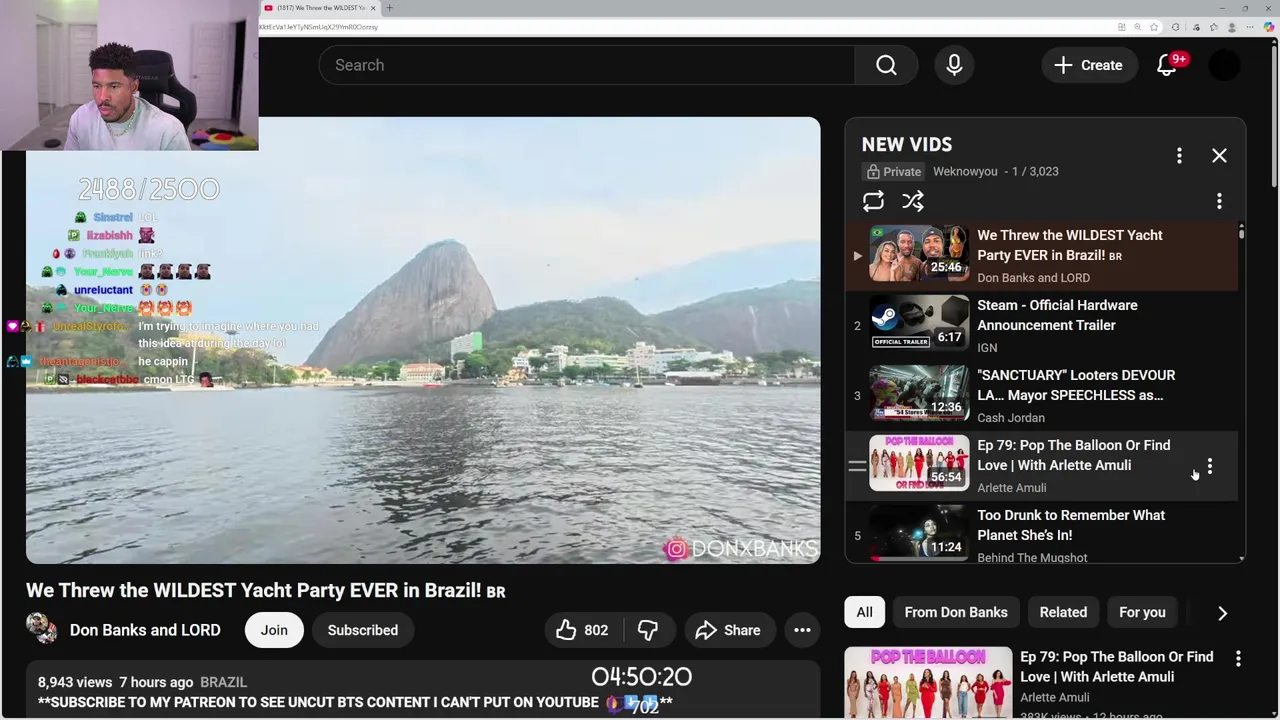1280x720 pixels.
Task: Expand the video description text
Action: (x=423, y=692)
